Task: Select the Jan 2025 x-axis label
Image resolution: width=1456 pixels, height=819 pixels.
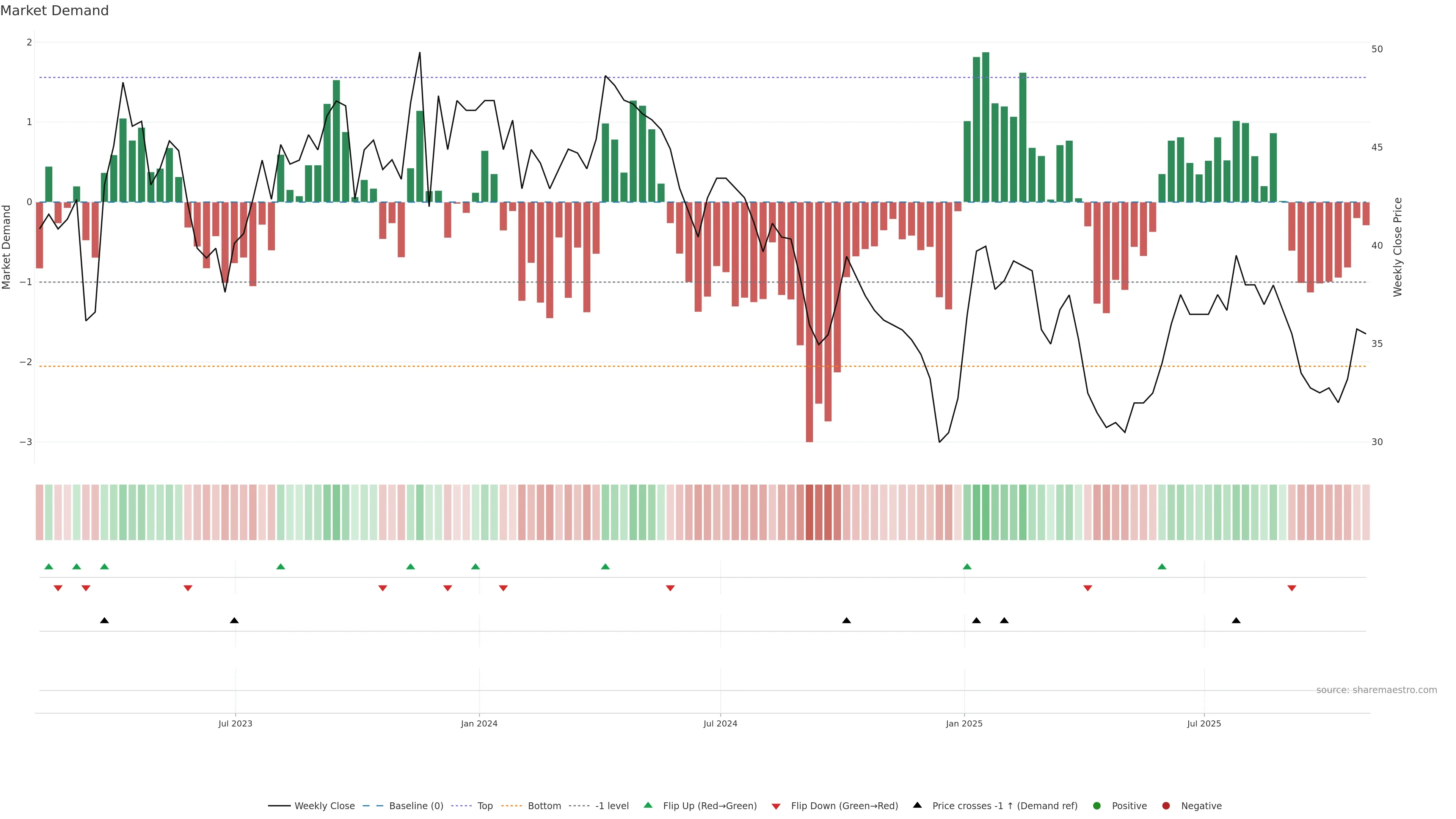Action: coord(964,723)
